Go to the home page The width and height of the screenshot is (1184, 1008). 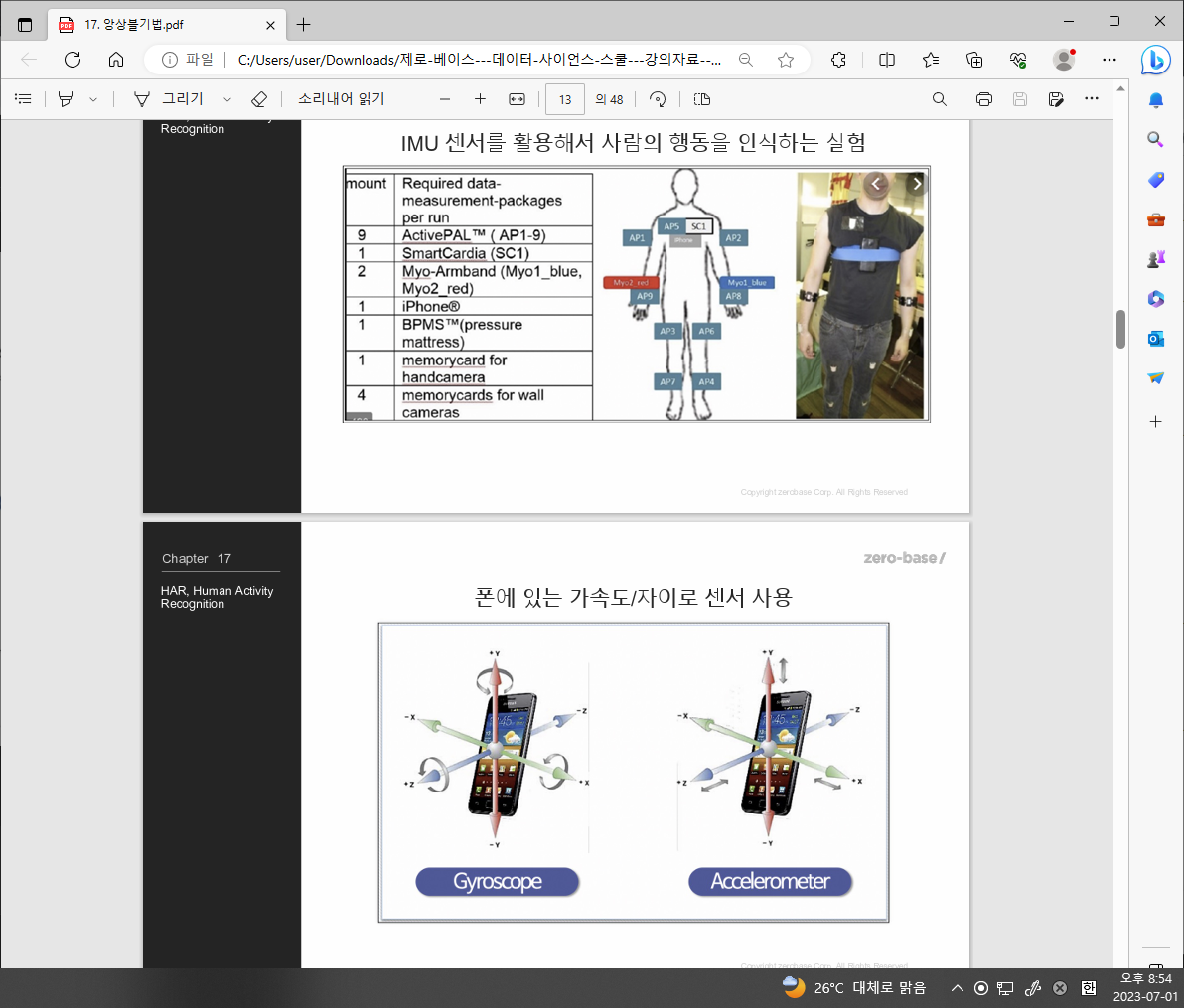115,60
